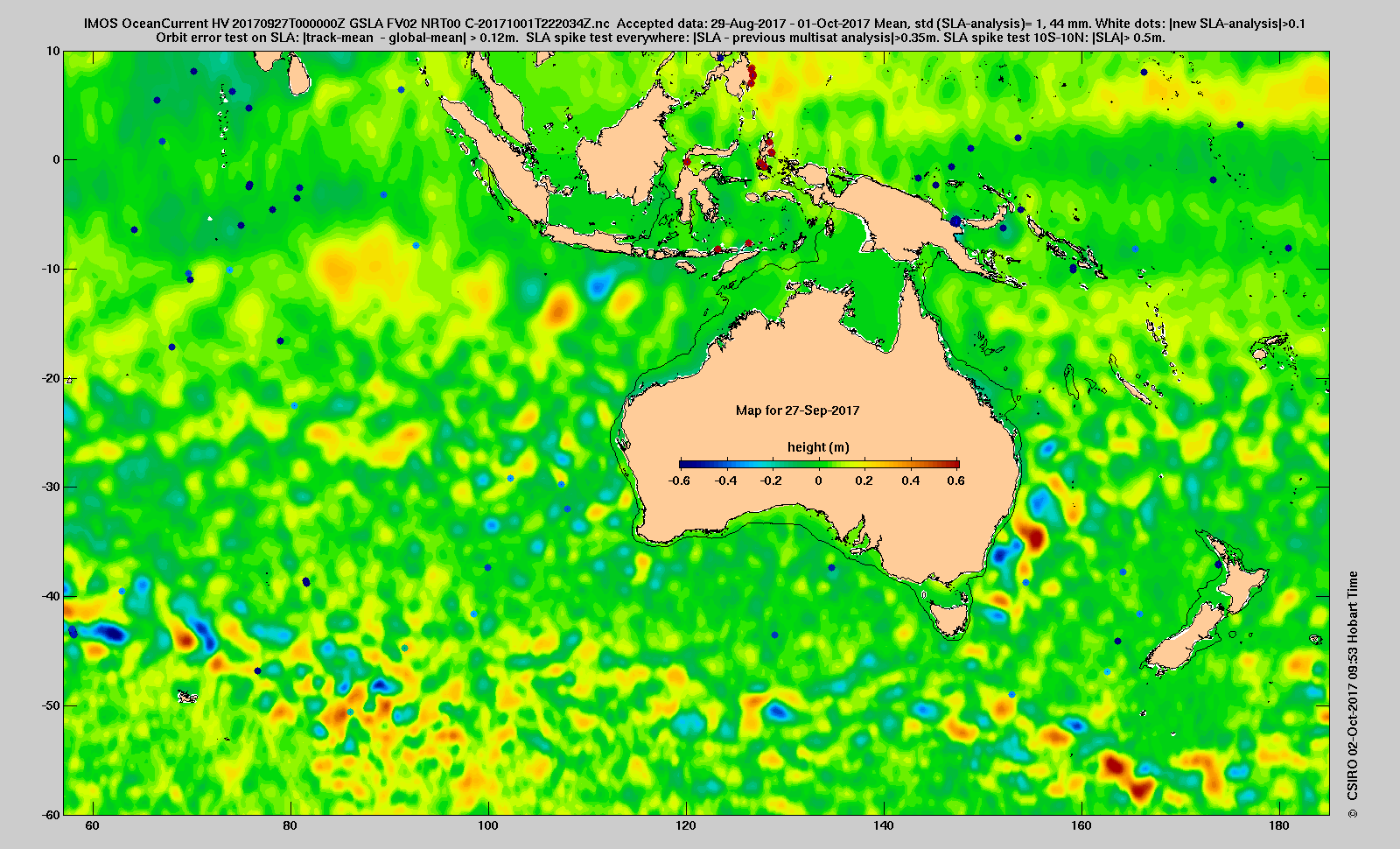The height and width of the screenshot is (849, 1400).
Task: Select the -0.4 colorbar tick label
Action: (x=725, y=481)
